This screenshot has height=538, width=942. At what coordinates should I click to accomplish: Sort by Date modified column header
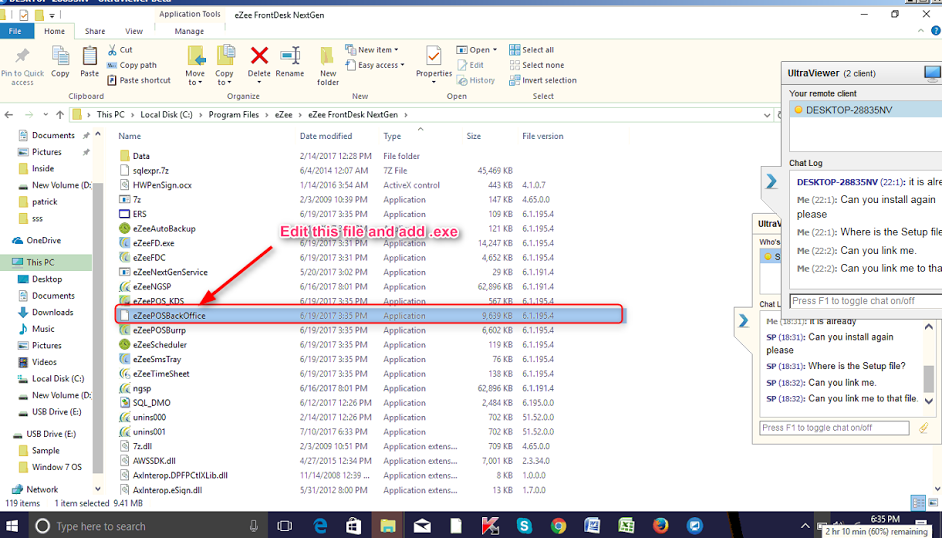coord(326,136)
